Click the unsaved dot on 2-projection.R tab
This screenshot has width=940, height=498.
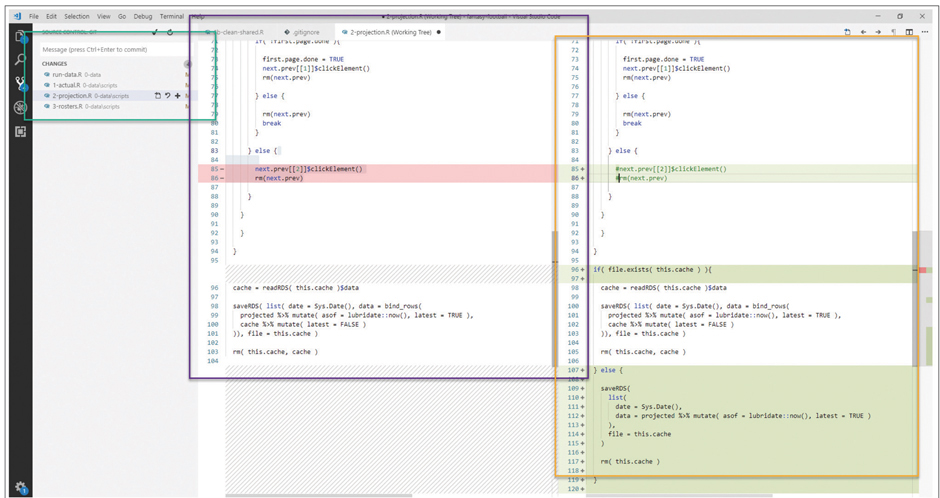tap(438, 32)
